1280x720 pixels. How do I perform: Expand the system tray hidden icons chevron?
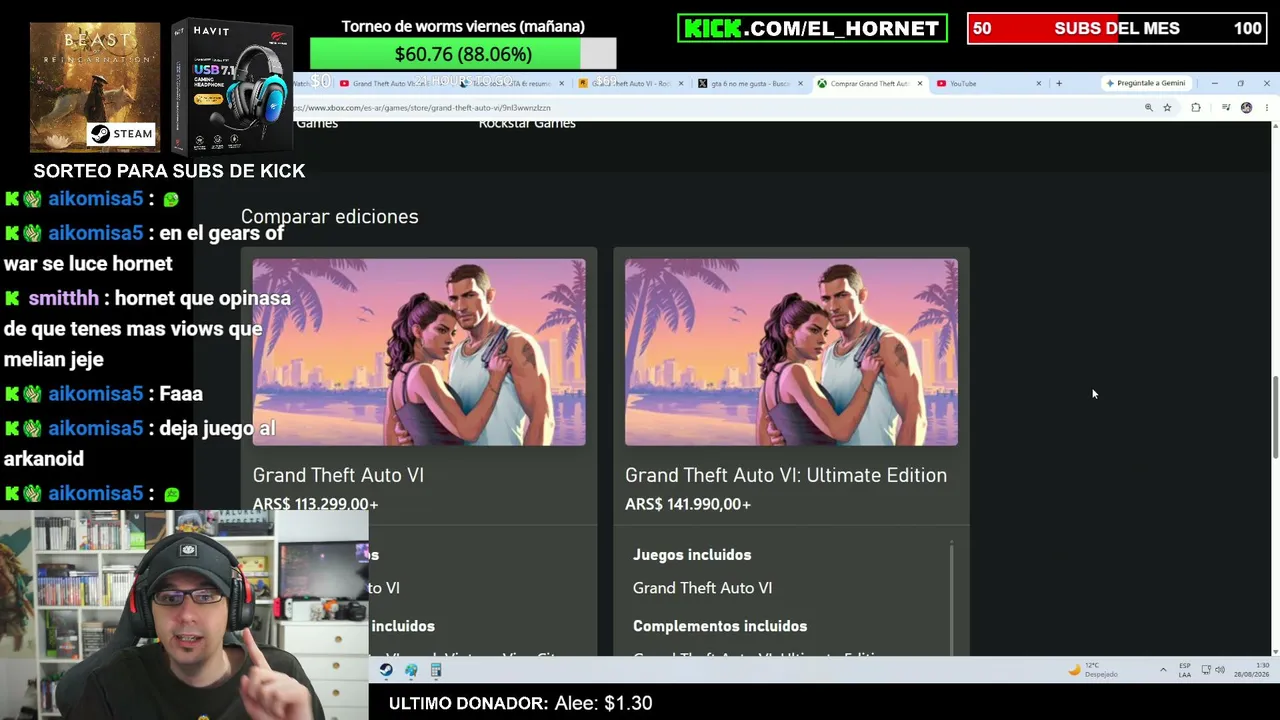(x=1162, y=670)
